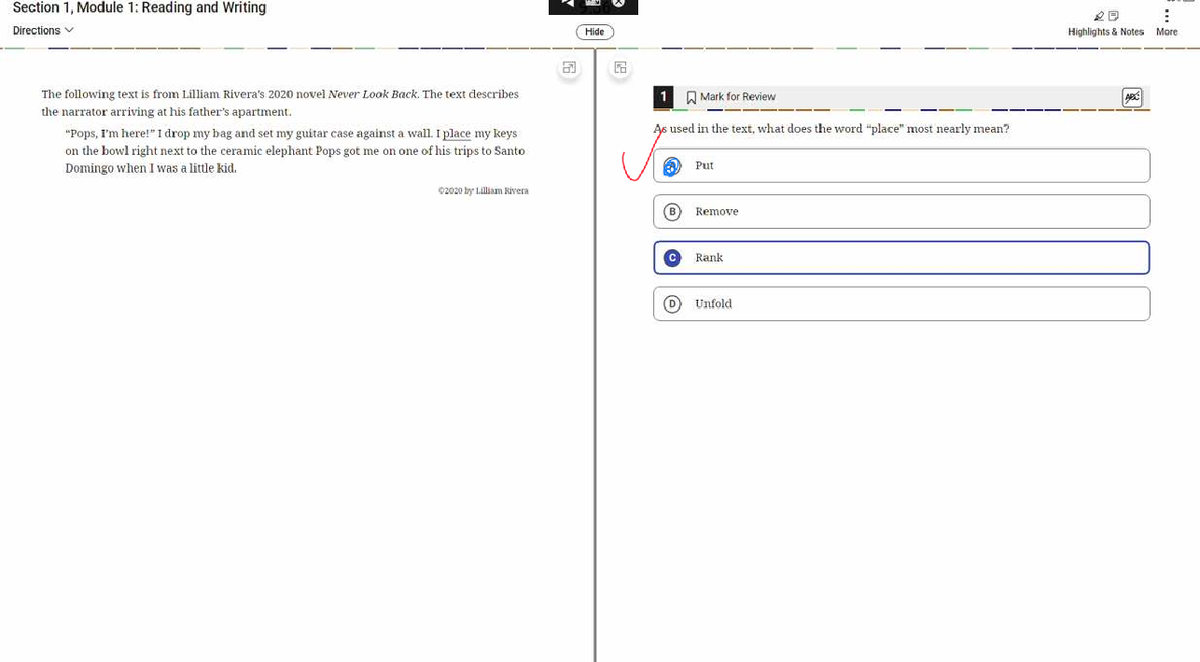This screenshot has width=1200, height=662.
Task: Click the underlined word place in passage
Action: tap(456, 133)
